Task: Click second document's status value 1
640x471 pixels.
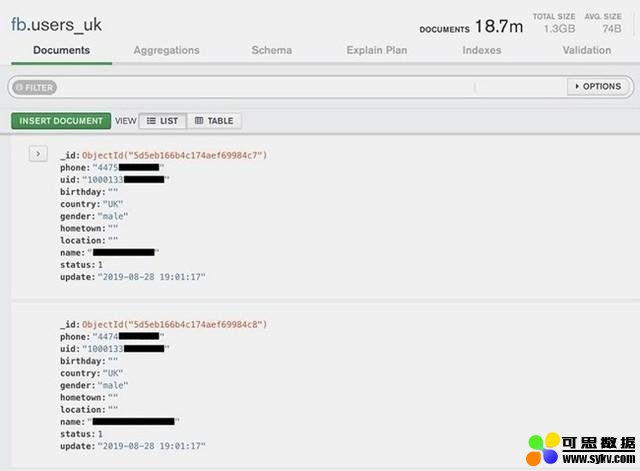Action: click(100, 434)
